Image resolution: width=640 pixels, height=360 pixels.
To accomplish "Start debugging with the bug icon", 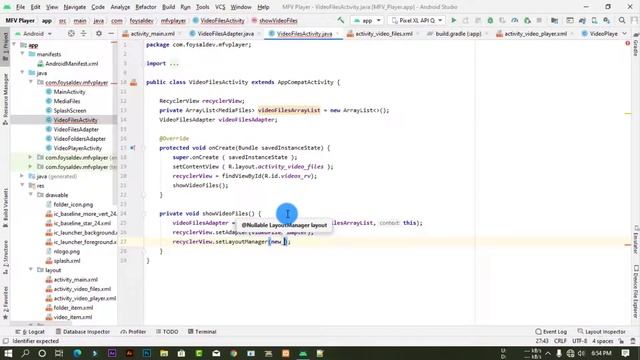I will [490, 20].
